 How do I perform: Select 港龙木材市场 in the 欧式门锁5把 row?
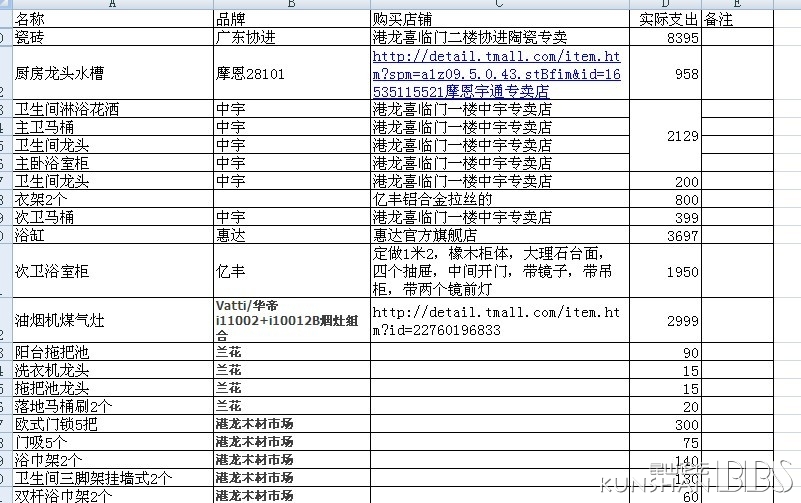click(x=292, y=424)
